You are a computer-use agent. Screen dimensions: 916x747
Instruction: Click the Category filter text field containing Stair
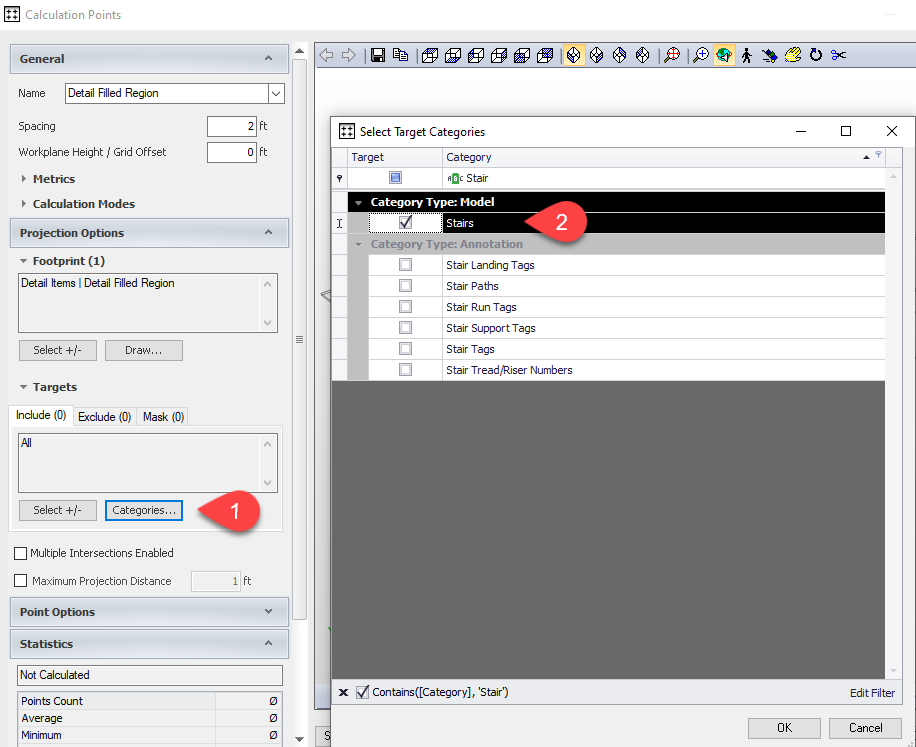pyautogui.click(x=664, y=178)
